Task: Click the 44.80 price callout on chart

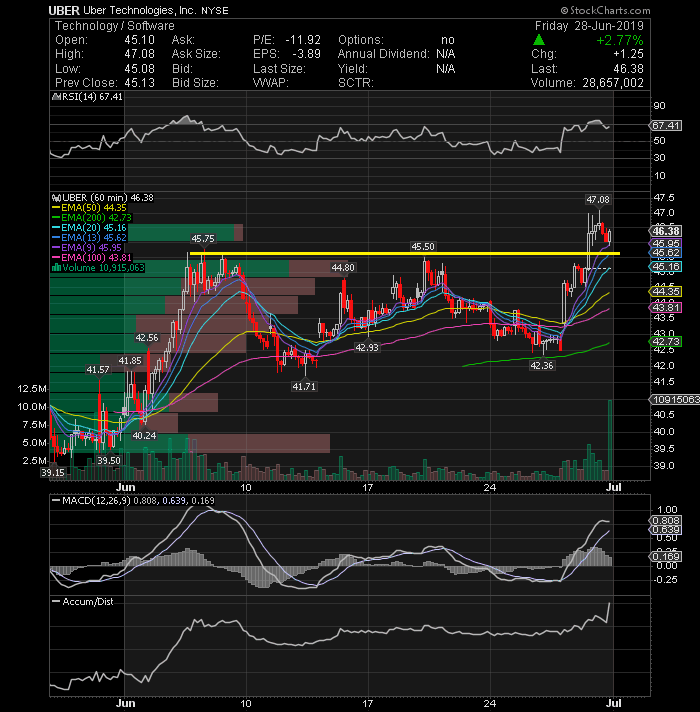Action: (x=343, y=268)
